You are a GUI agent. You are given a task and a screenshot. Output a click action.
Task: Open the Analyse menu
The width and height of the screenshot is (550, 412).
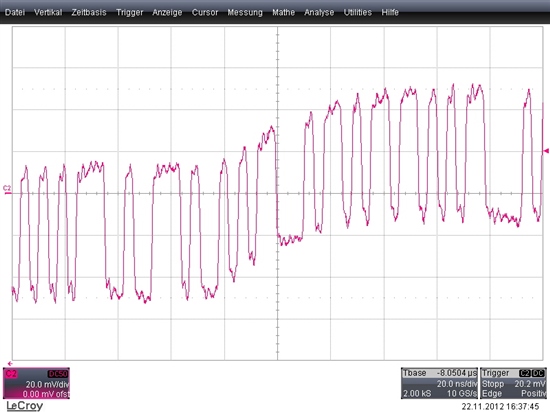(319, 13)
